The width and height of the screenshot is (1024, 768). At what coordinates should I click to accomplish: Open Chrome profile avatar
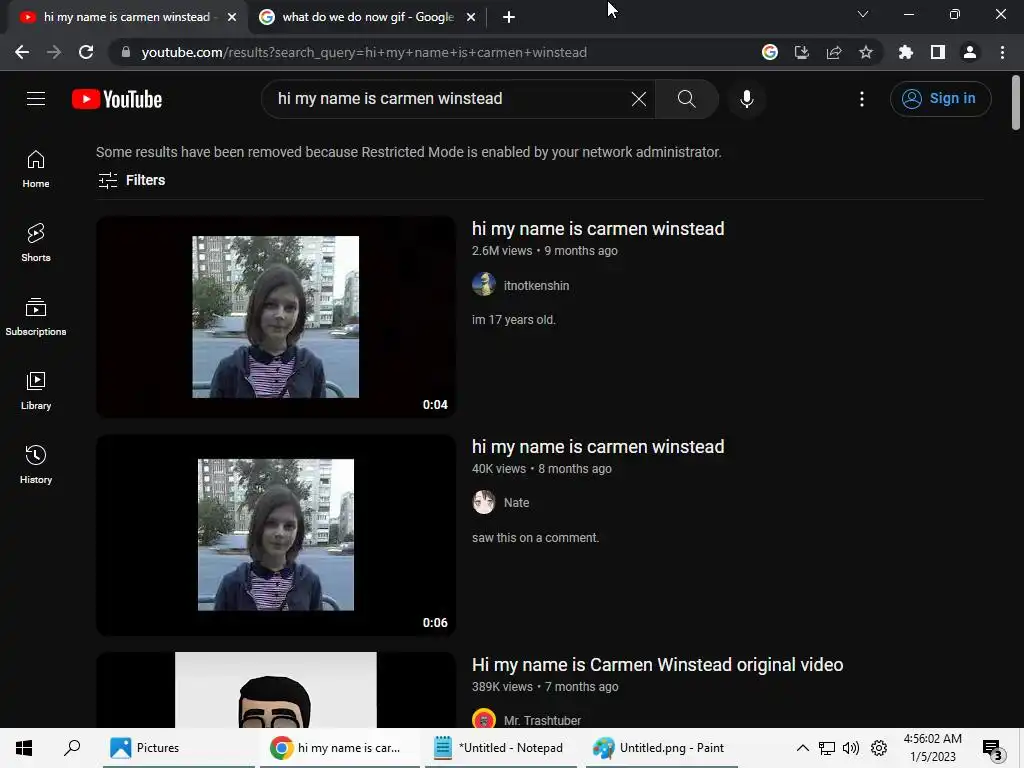tap(970, 52)
